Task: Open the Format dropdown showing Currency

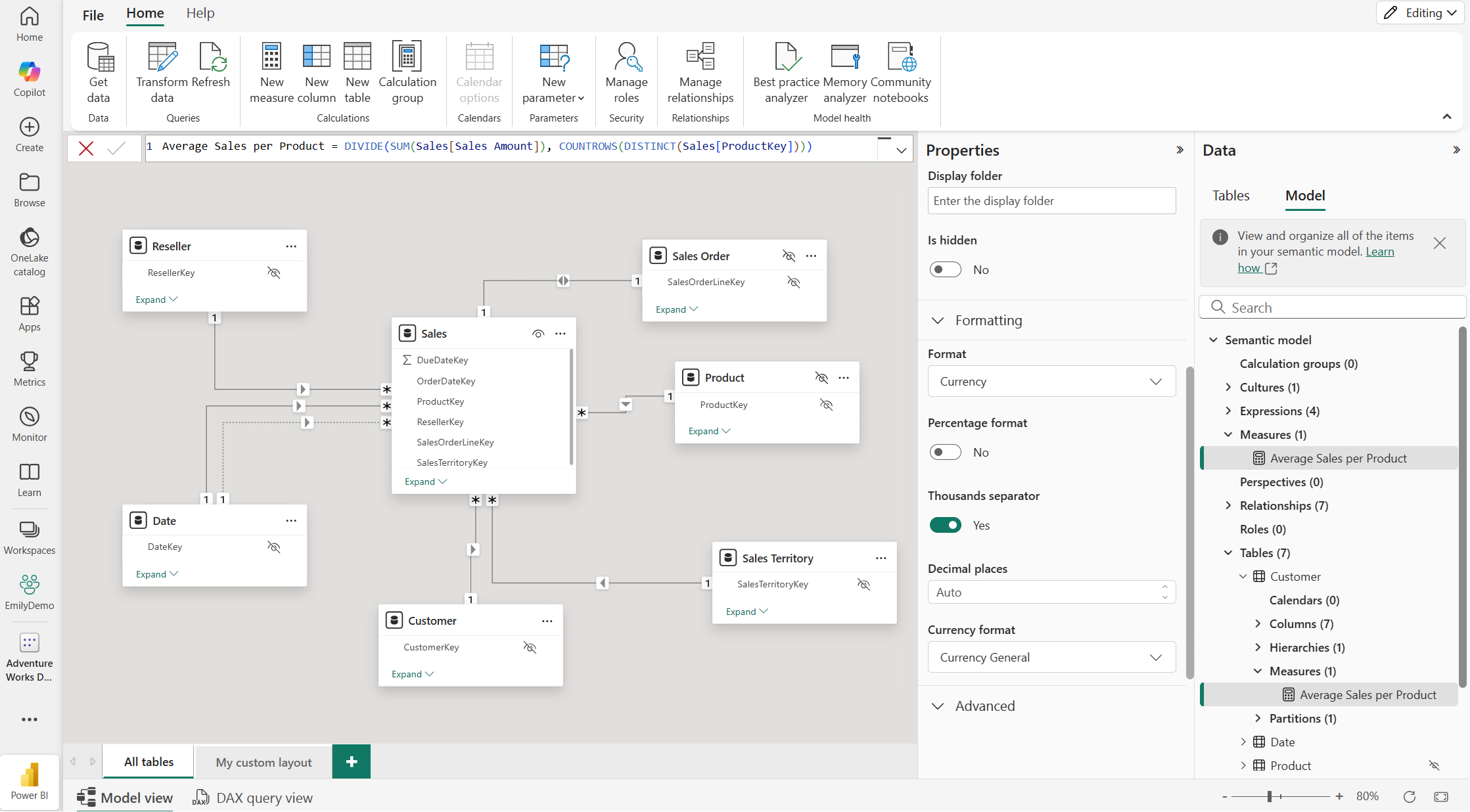Action: 1051,382
